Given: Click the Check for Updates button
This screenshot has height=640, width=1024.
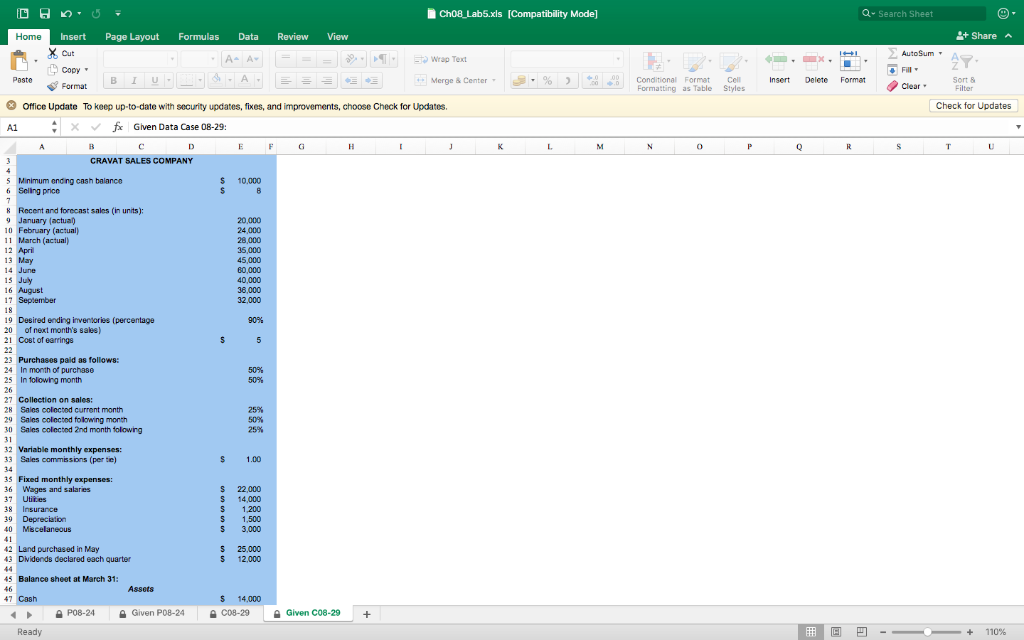Looking at the screenshot, I should coord(971,105).
